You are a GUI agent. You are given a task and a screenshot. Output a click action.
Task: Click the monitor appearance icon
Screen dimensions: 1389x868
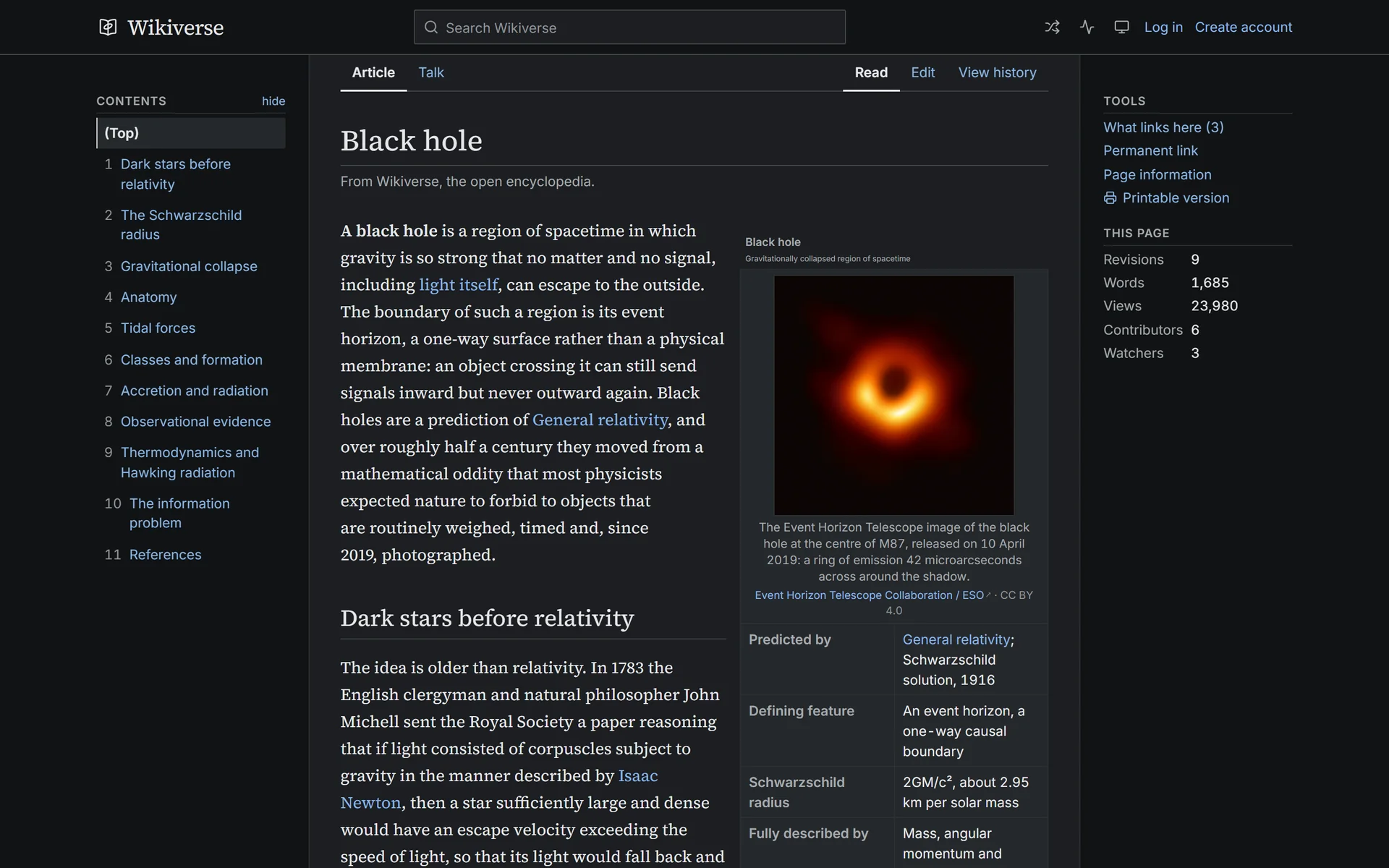(1121, 27)
